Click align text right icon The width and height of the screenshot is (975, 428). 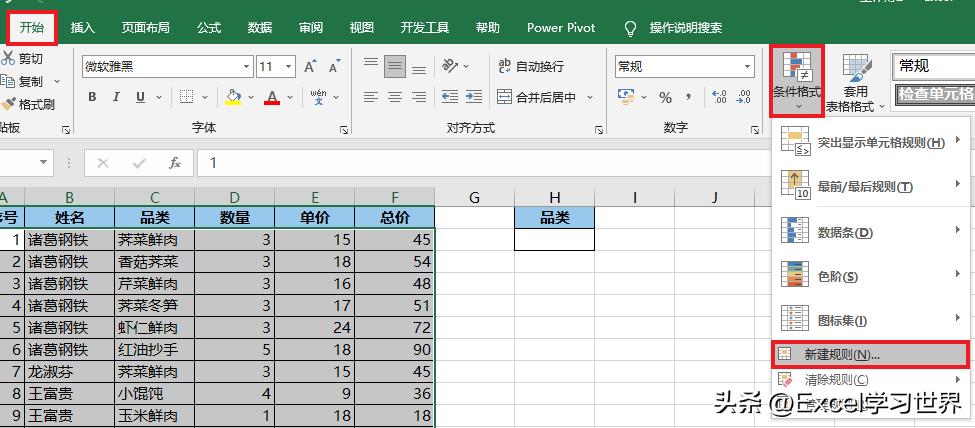pos(419,97)
